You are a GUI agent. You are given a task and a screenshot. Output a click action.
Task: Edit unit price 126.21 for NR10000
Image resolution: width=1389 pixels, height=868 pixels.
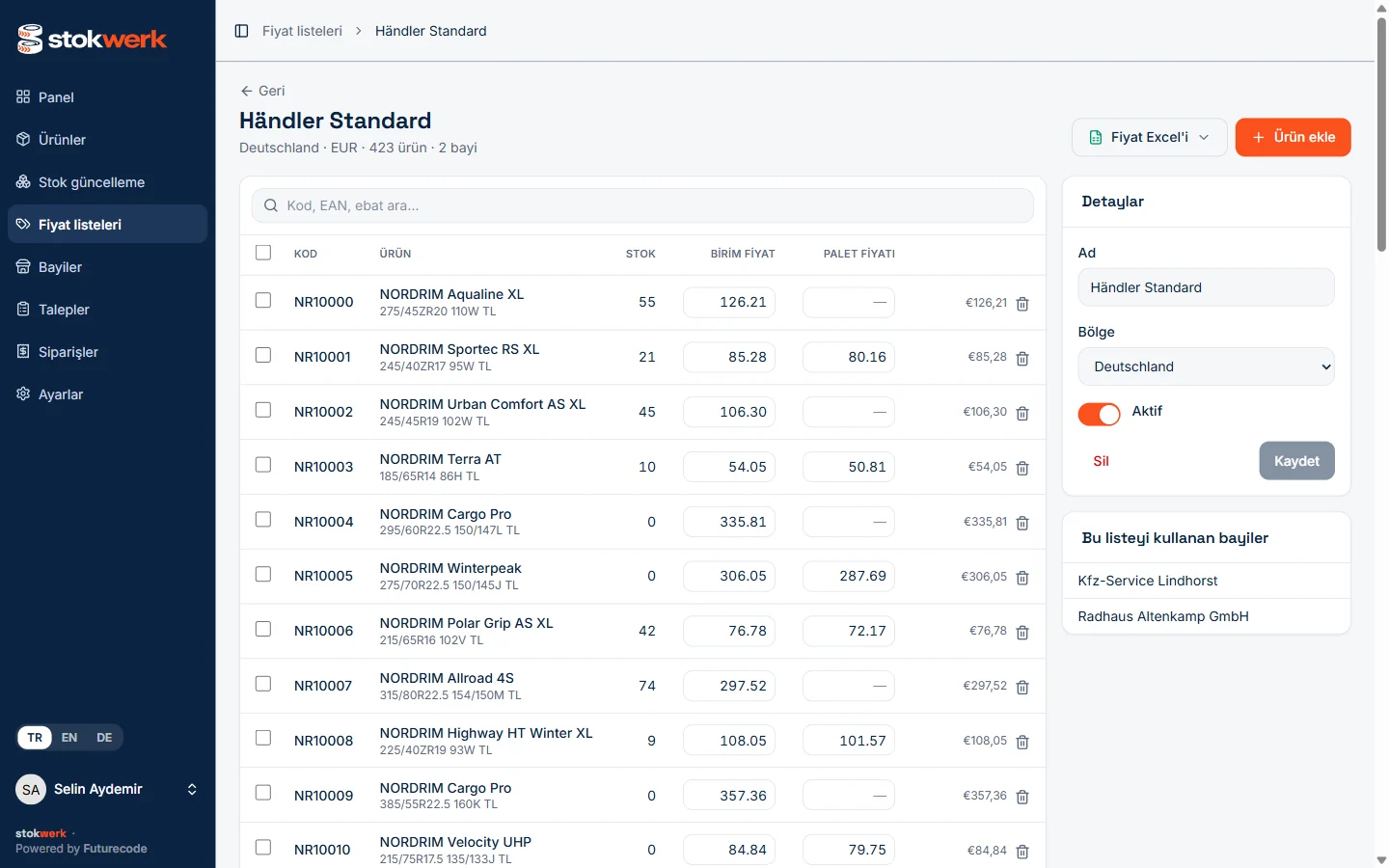[x=729, y=302]
